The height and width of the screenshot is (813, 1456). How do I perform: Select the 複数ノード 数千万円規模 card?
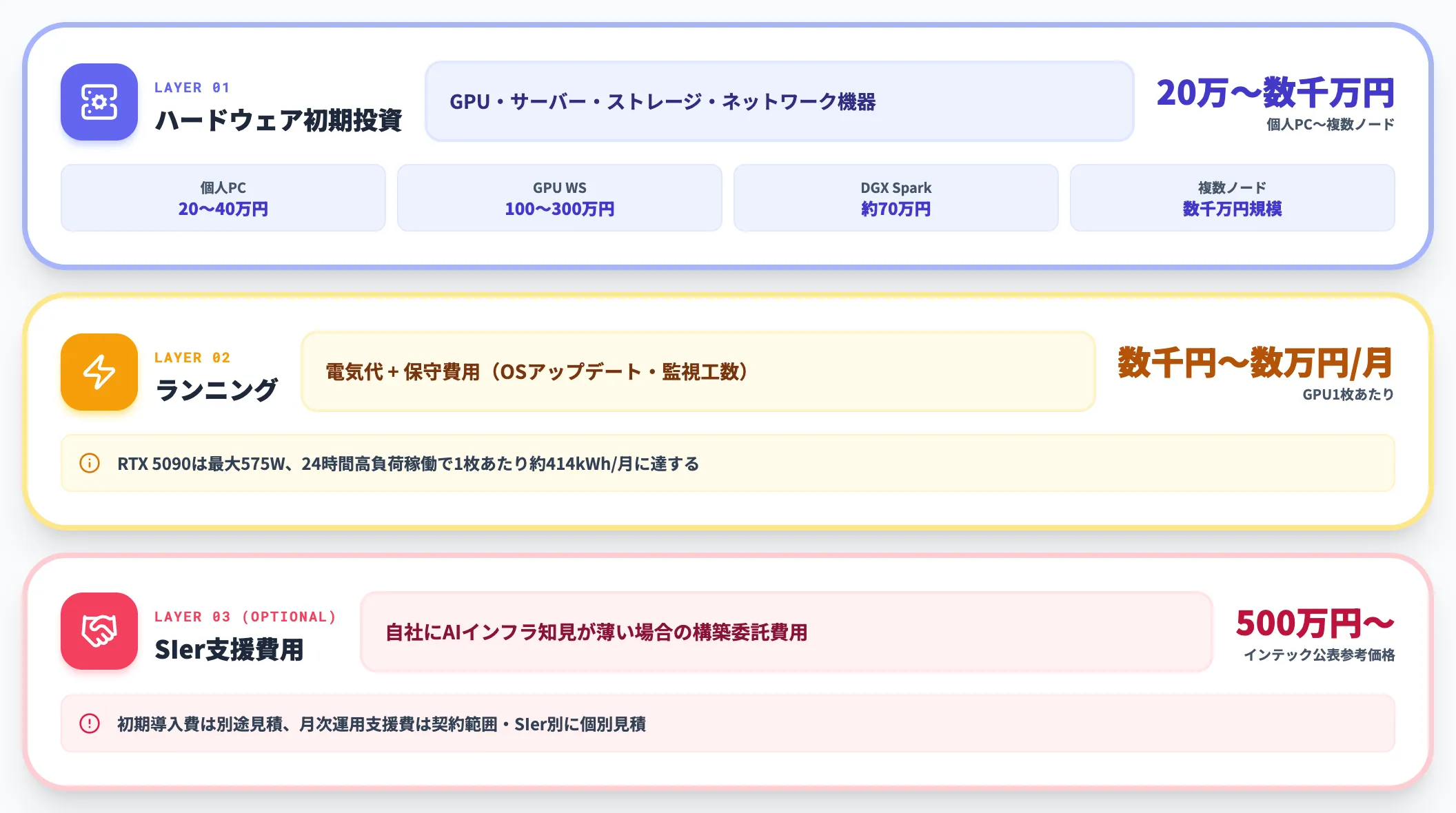pyautogui.click(x=1233, y=198)
